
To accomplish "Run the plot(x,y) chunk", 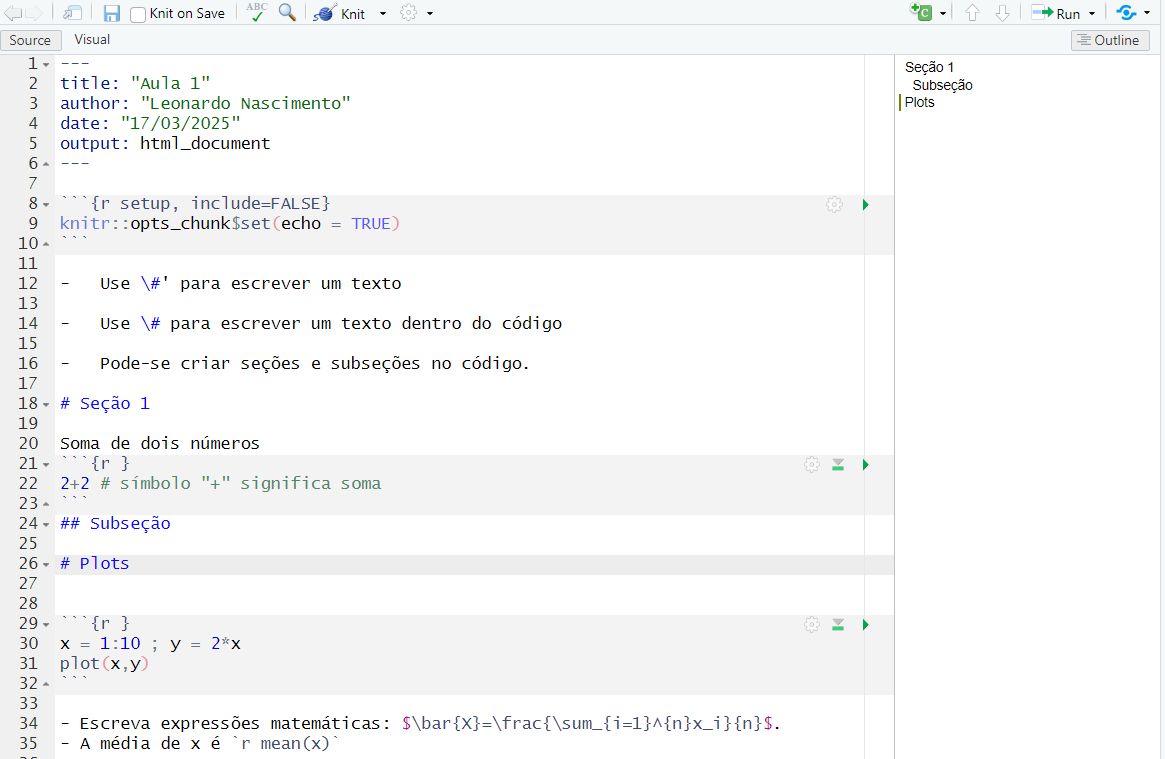I will pyautogui.click(x=866, y=625).
